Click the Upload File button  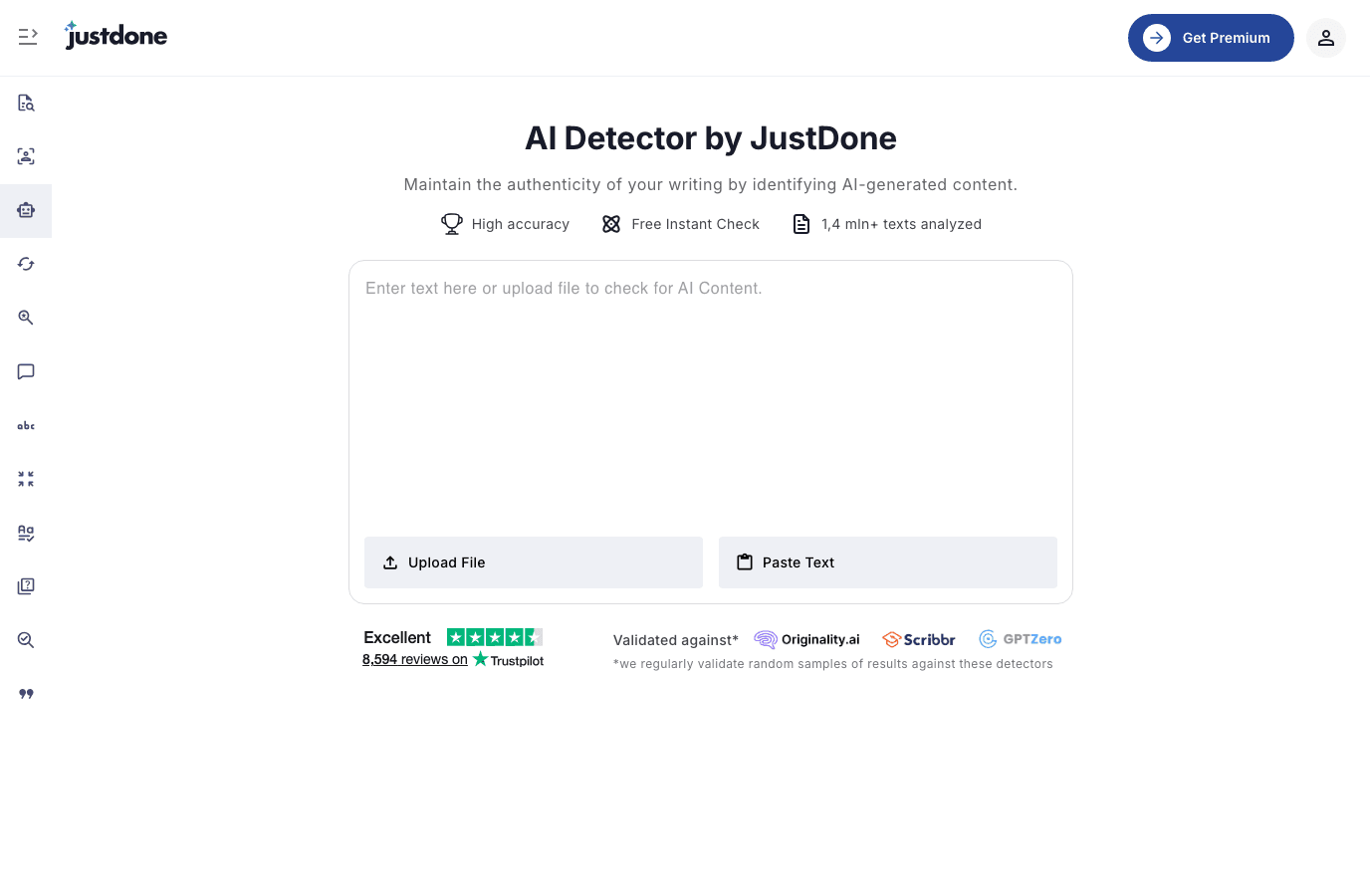[x=534, y=562]
